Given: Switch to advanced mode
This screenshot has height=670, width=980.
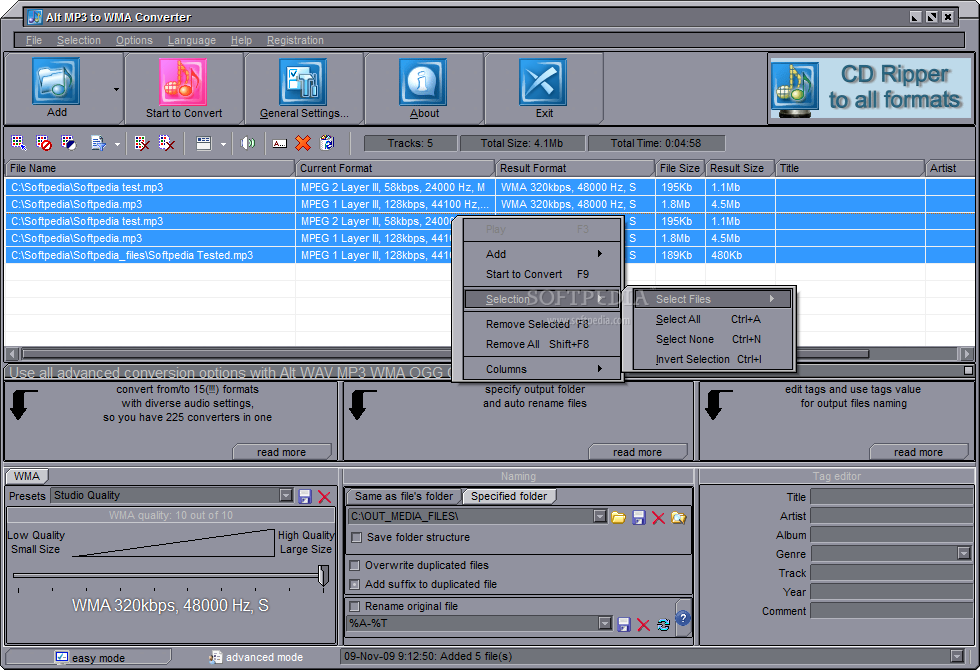Looking at the screenshot, I should pyautogui.click(x=256, y=658).
